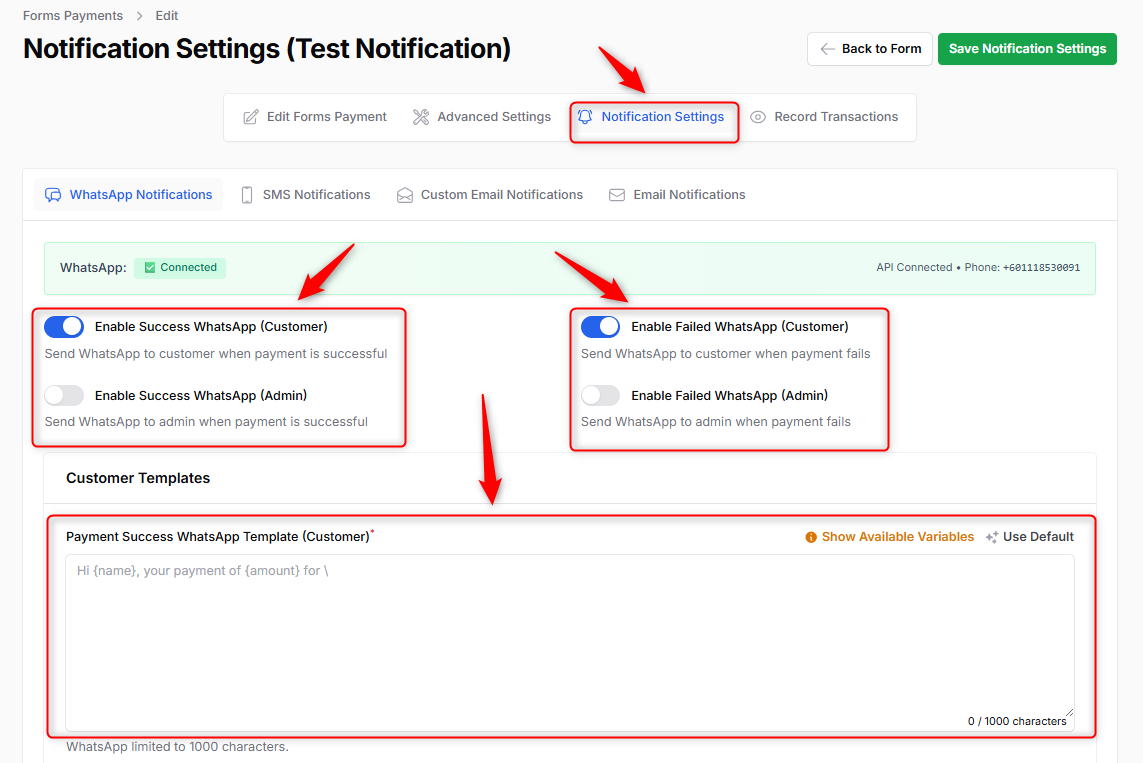1143x763 pixels.
Task: Click the eye icon beside Record Transactions
Action: [758, 117]
